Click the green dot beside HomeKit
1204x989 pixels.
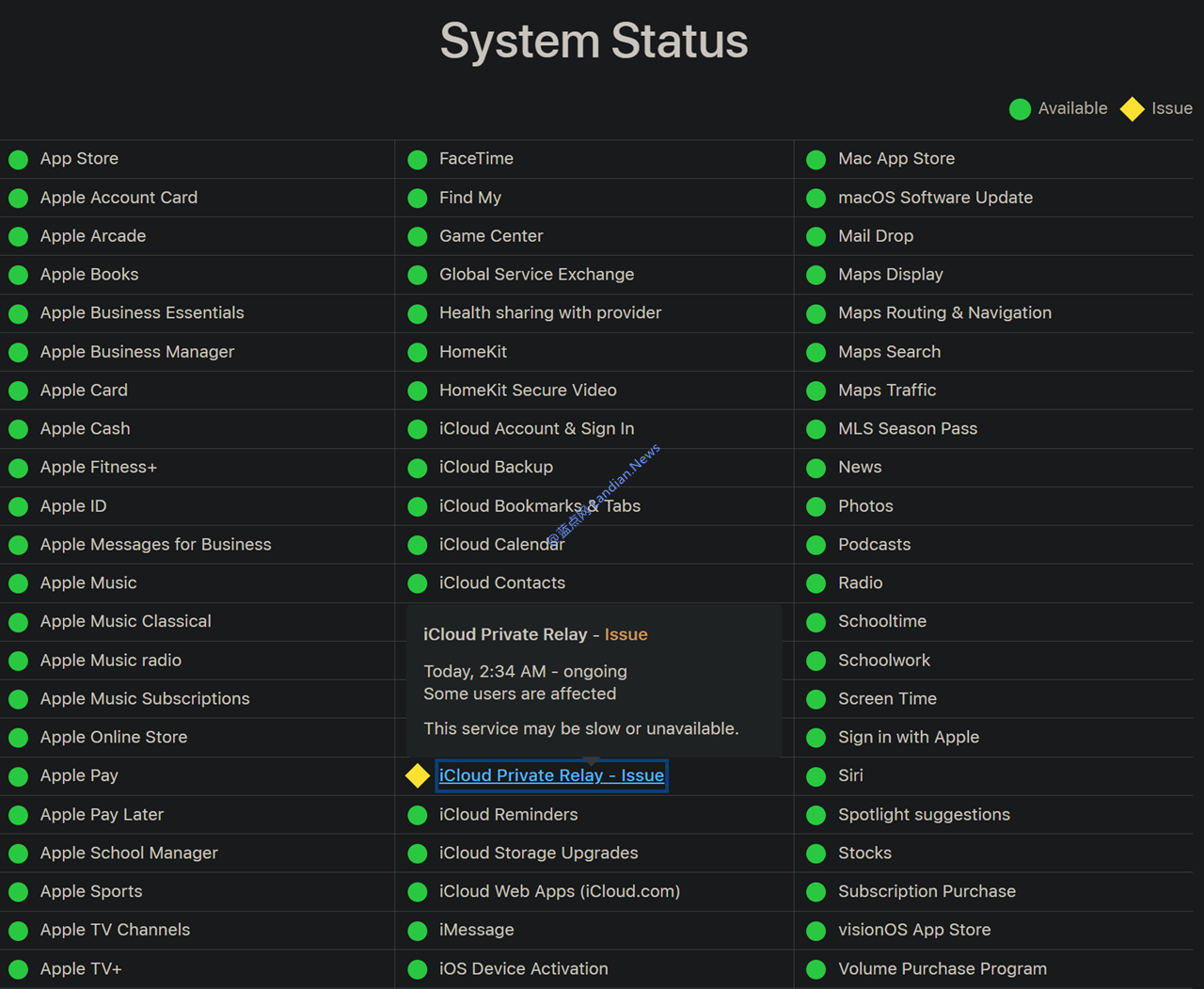pos(418,352)
